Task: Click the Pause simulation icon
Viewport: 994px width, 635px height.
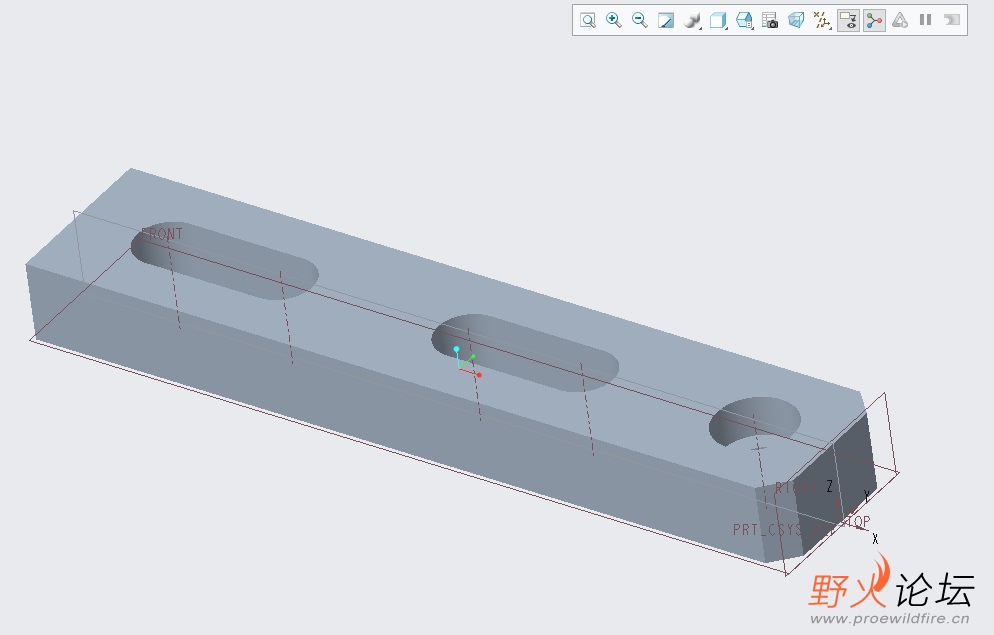Action: click(926, 20)
